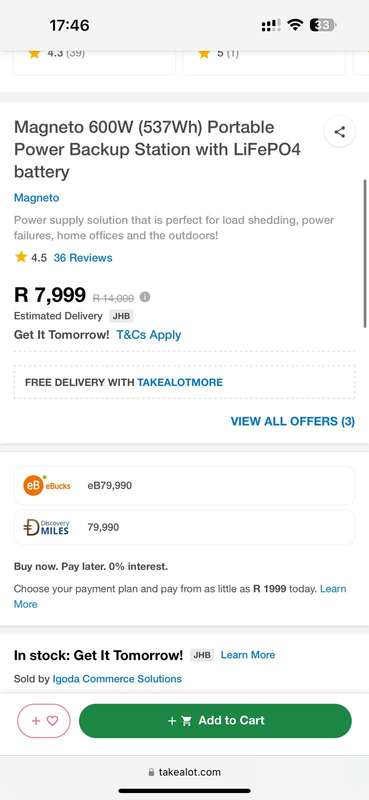
Task: Click the TAKEALOTMORE free delivery link
Action: [x=180, y=383]
